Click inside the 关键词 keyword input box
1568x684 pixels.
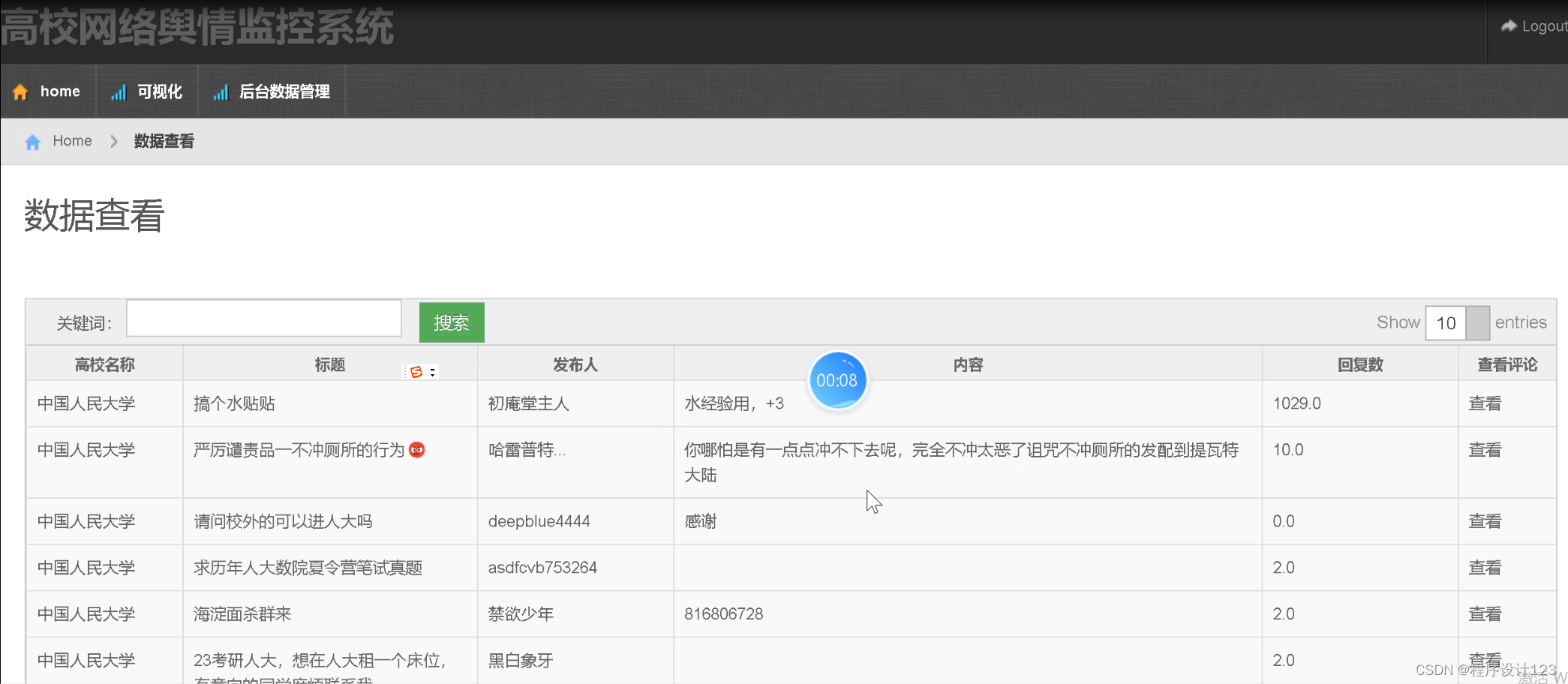pos(264,318)
